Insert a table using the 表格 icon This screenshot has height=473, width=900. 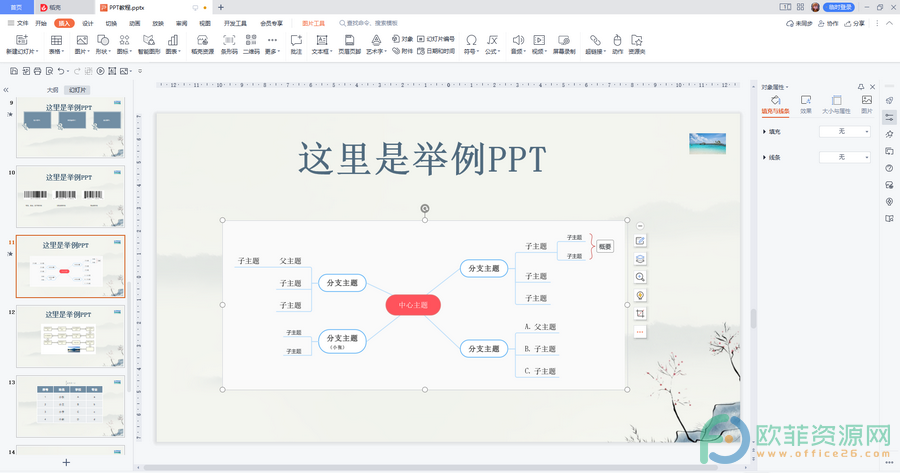click(56, 44)
